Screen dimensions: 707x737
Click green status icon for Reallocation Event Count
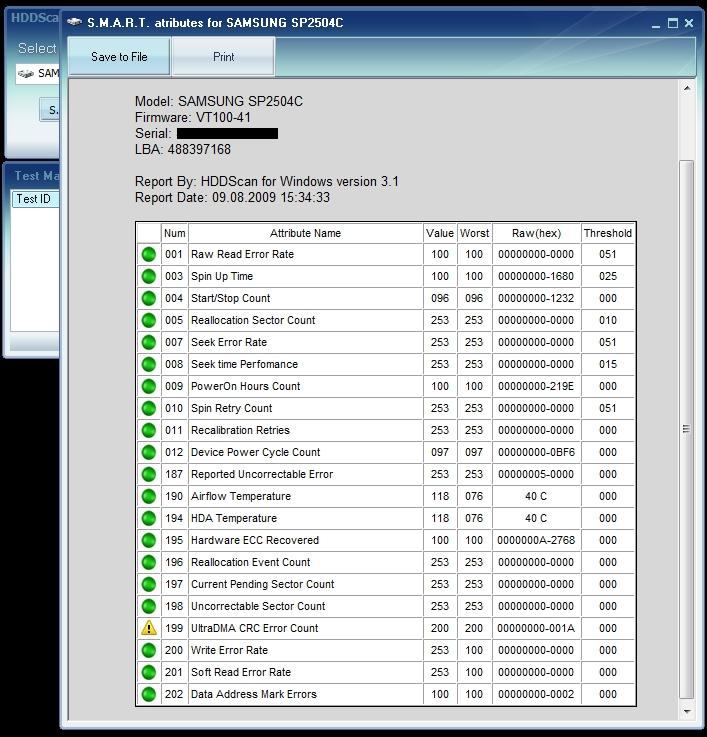[x=149, y=562]
